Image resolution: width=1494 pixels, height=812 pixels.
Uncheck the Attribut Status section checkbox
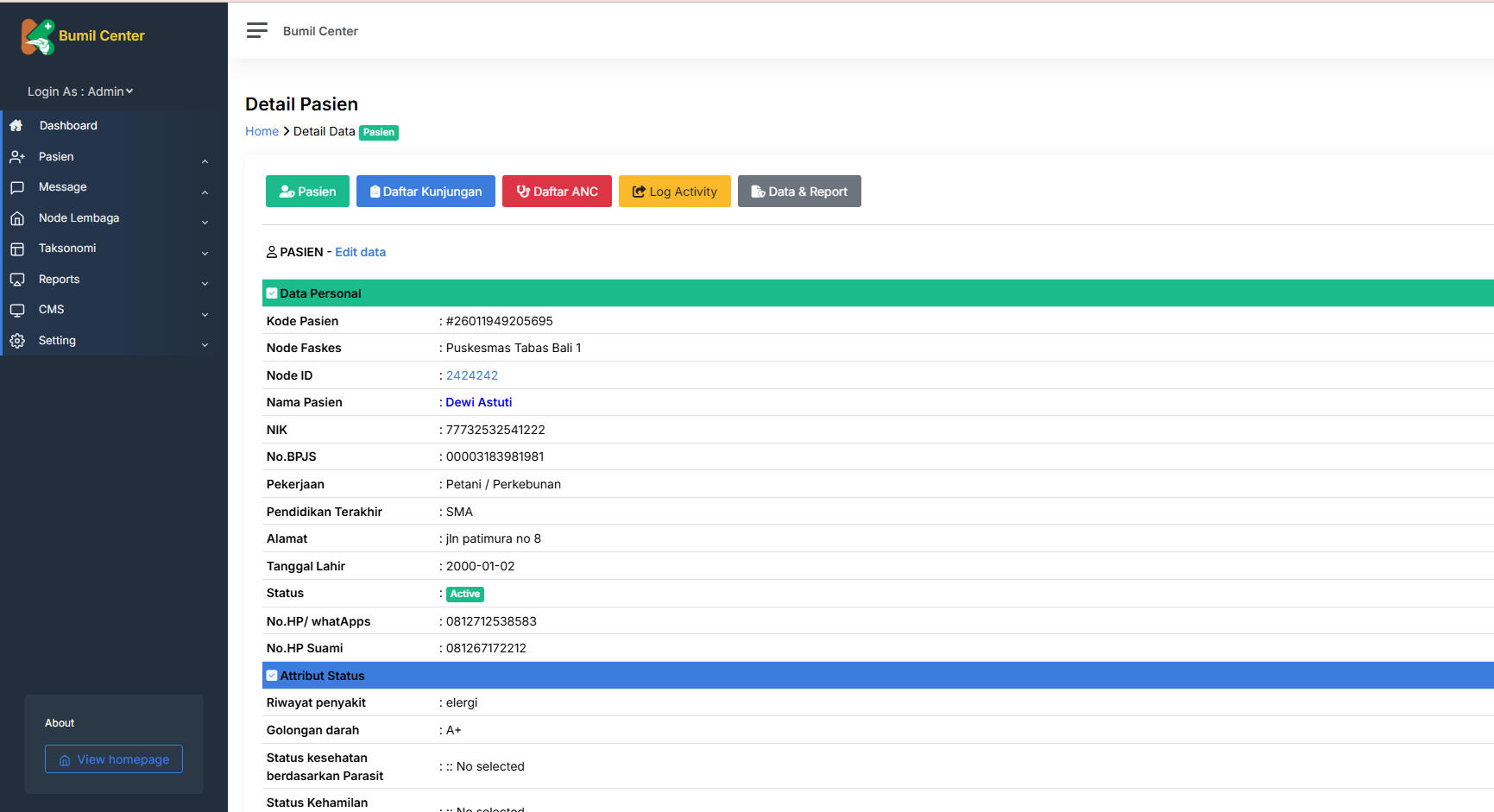click(272, 675)
